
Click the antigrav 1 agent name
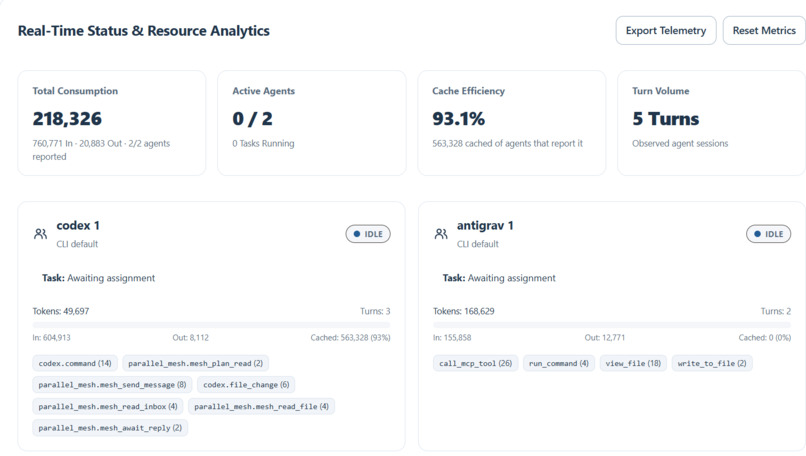click(485, 226)
